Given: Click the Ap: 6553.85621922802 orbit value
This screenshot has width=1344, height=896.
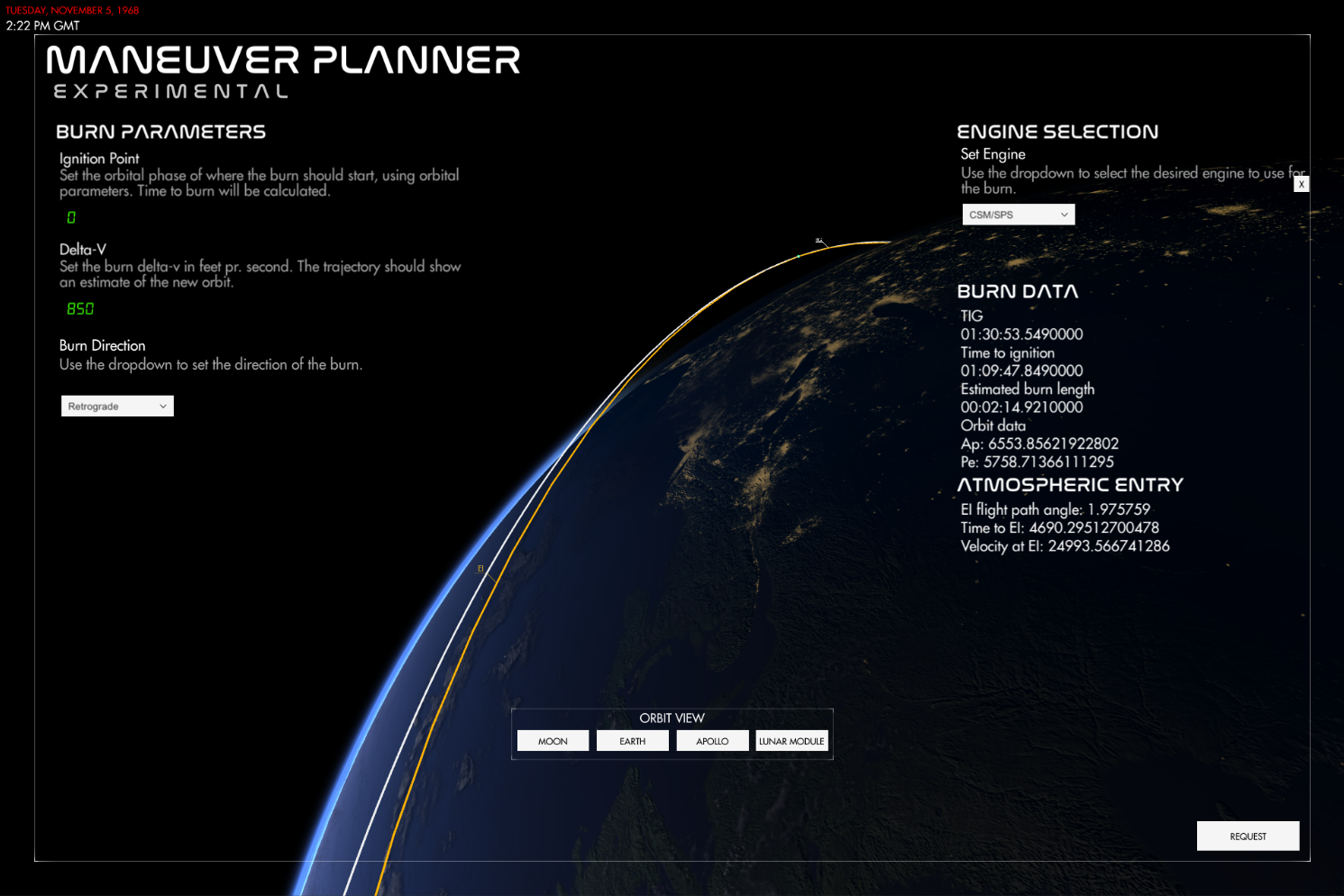Looking at the screenshot, I should pyautogui.click(x=1039, y=443).
